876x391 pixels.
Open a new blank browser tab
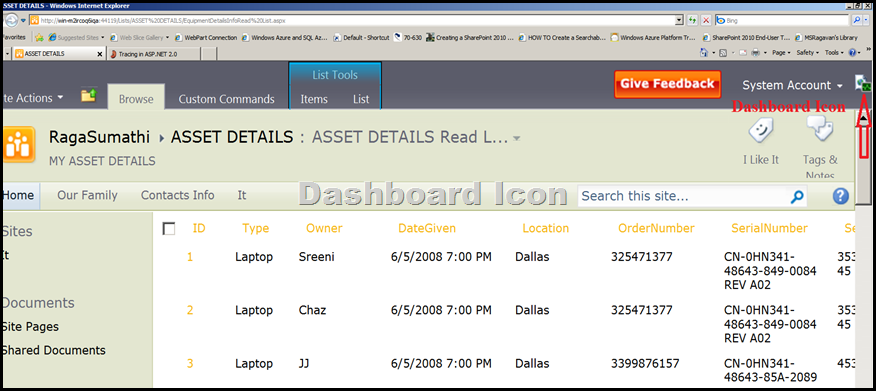(208, 54)
